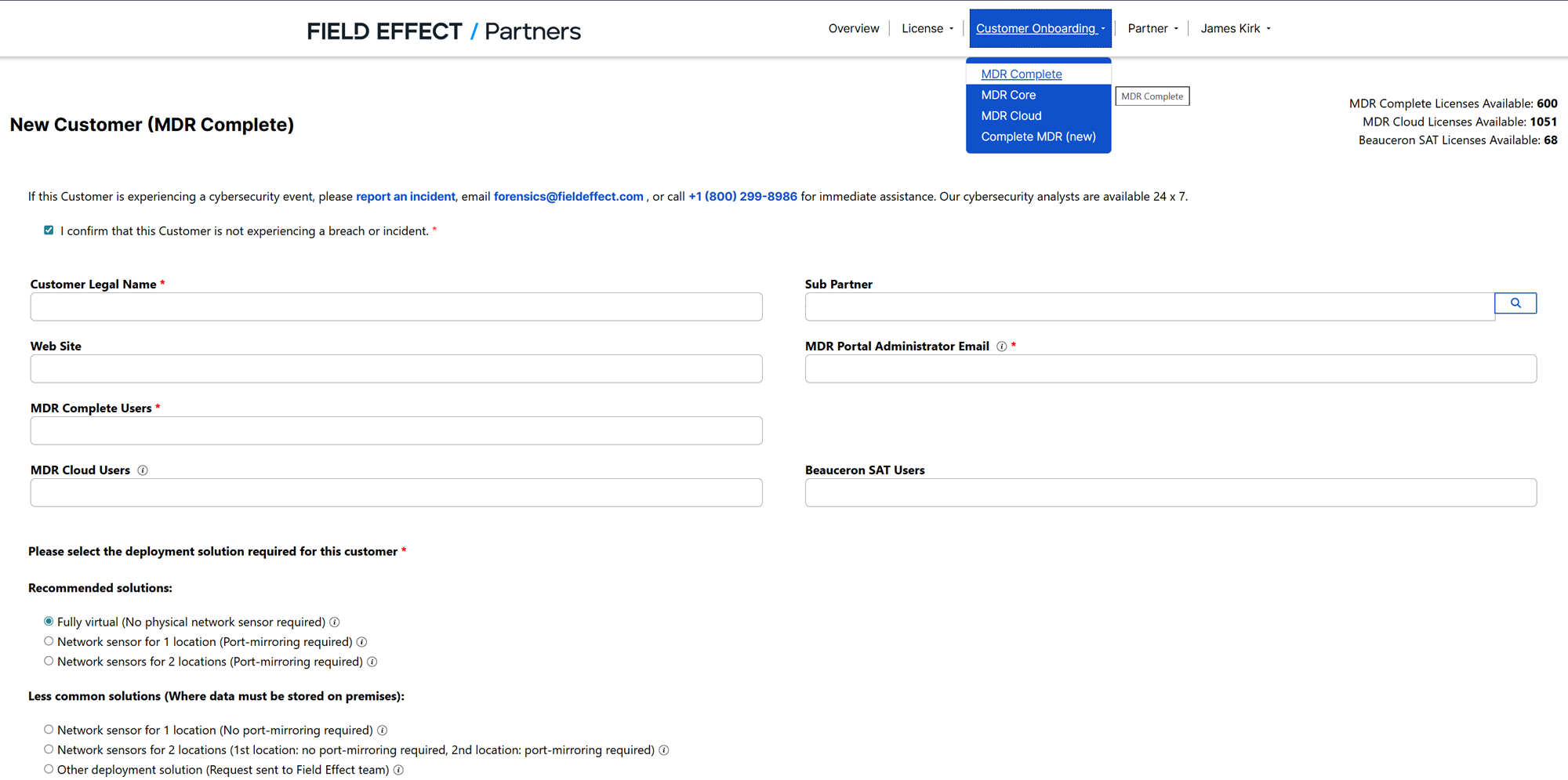Click info icon for 1 location no port-mirroring

click(x=383, y=731)
